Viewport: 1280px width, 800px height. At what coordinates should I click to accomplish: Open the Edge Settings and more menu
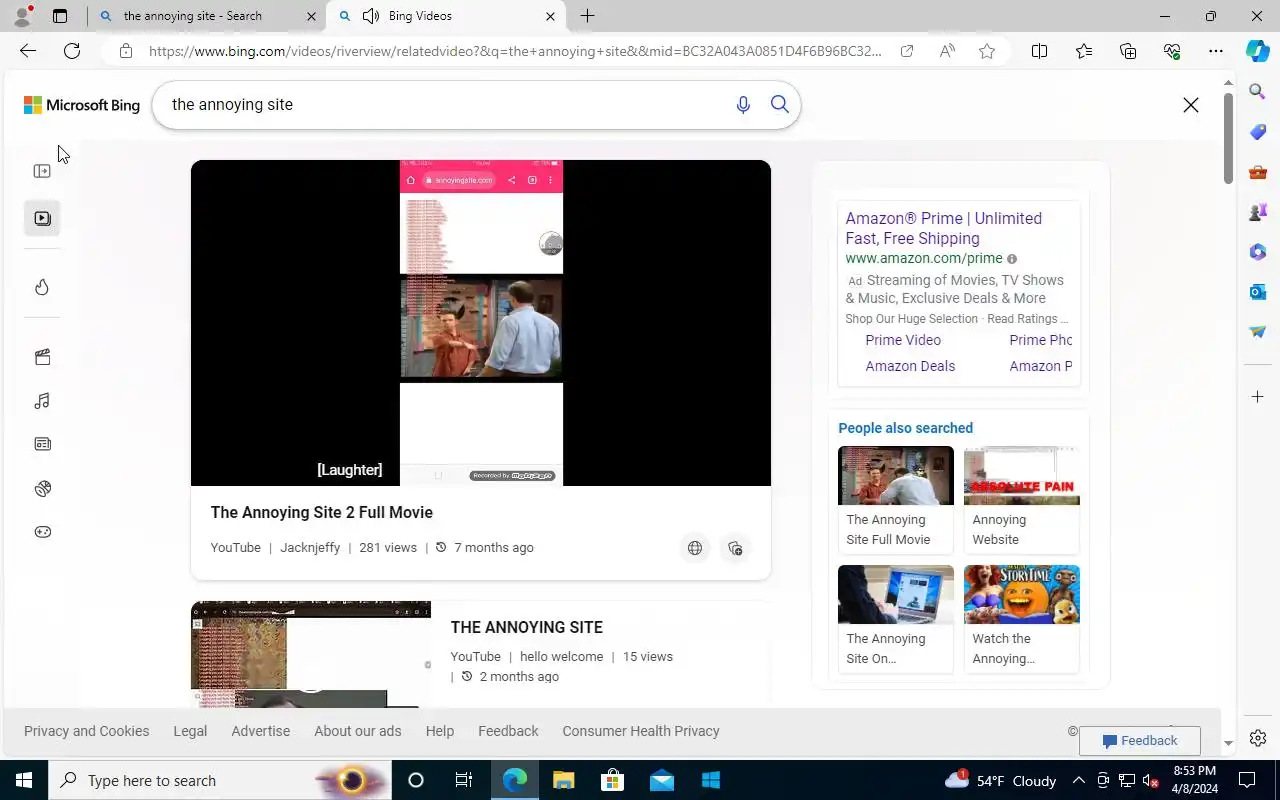(x=1216, y=51)
